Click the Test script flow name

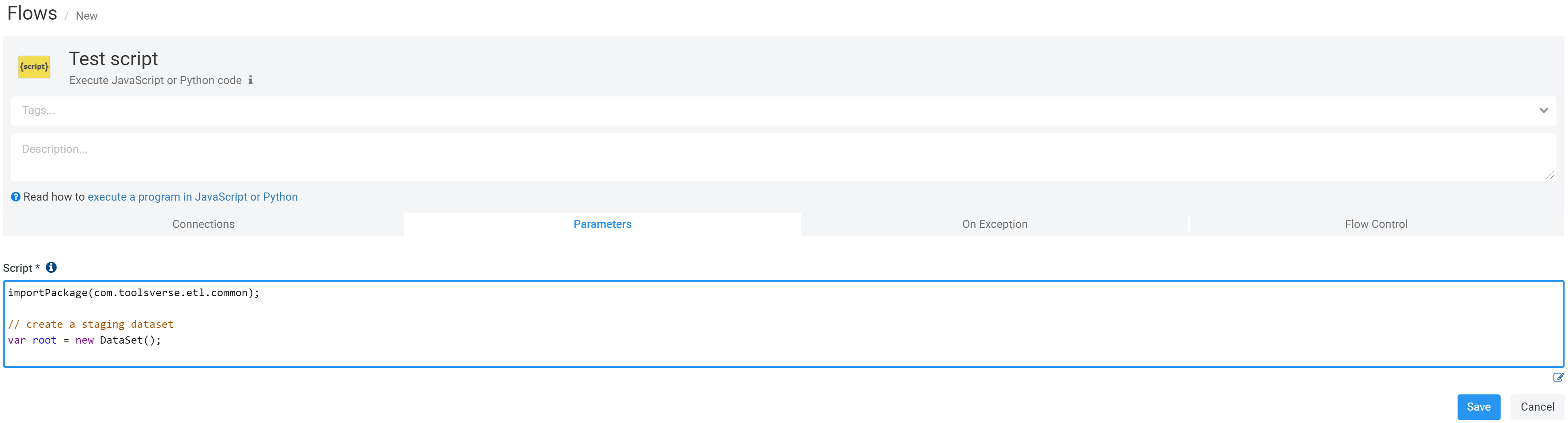click(113, 58)
